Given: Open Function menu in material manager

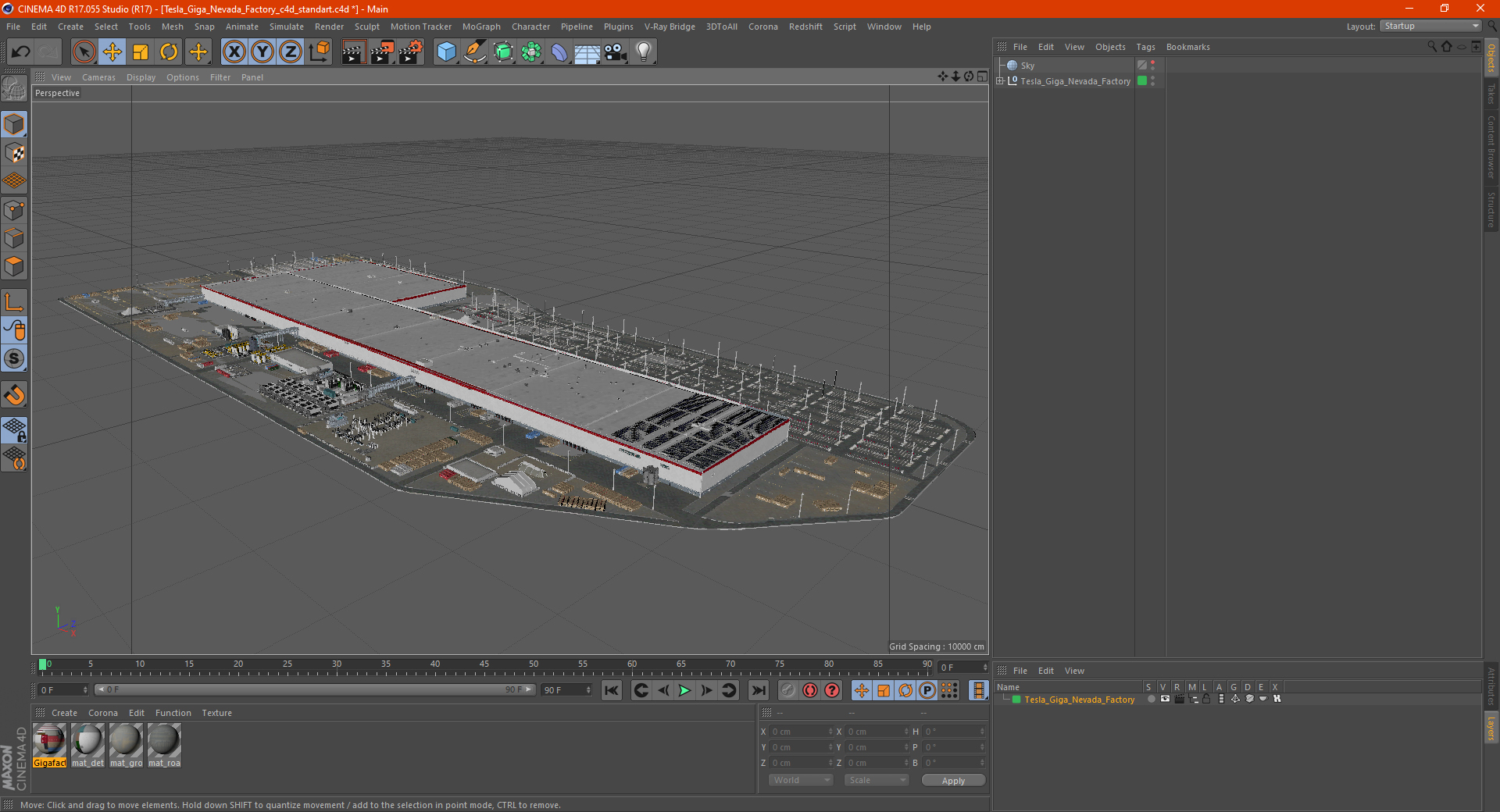Looking at the screenshot, I should (x=173, y=713).
